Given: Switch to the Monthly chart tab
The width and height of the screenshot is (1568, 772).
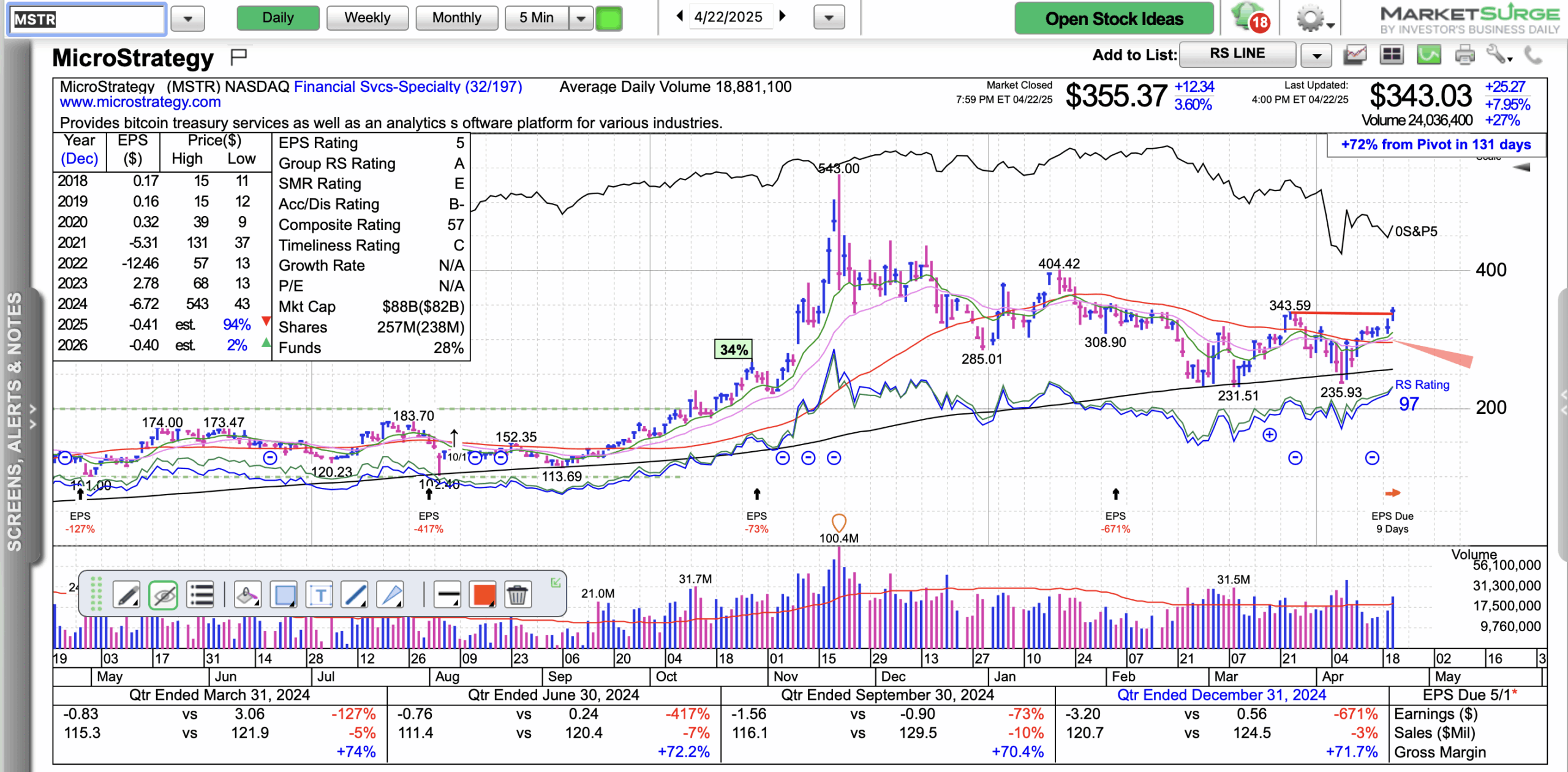Looking at the screenshot, I should point(456,18).
